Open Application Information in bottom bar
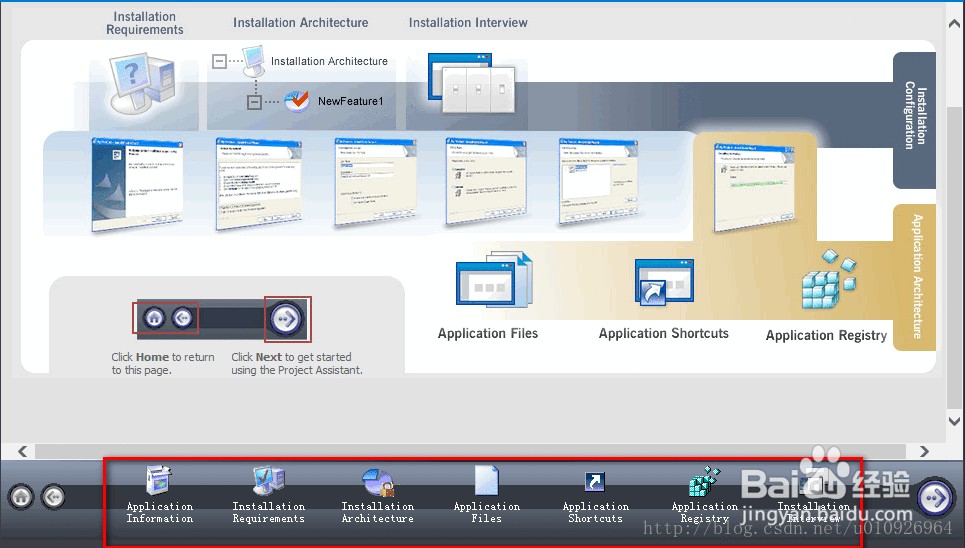 (159, 495)
